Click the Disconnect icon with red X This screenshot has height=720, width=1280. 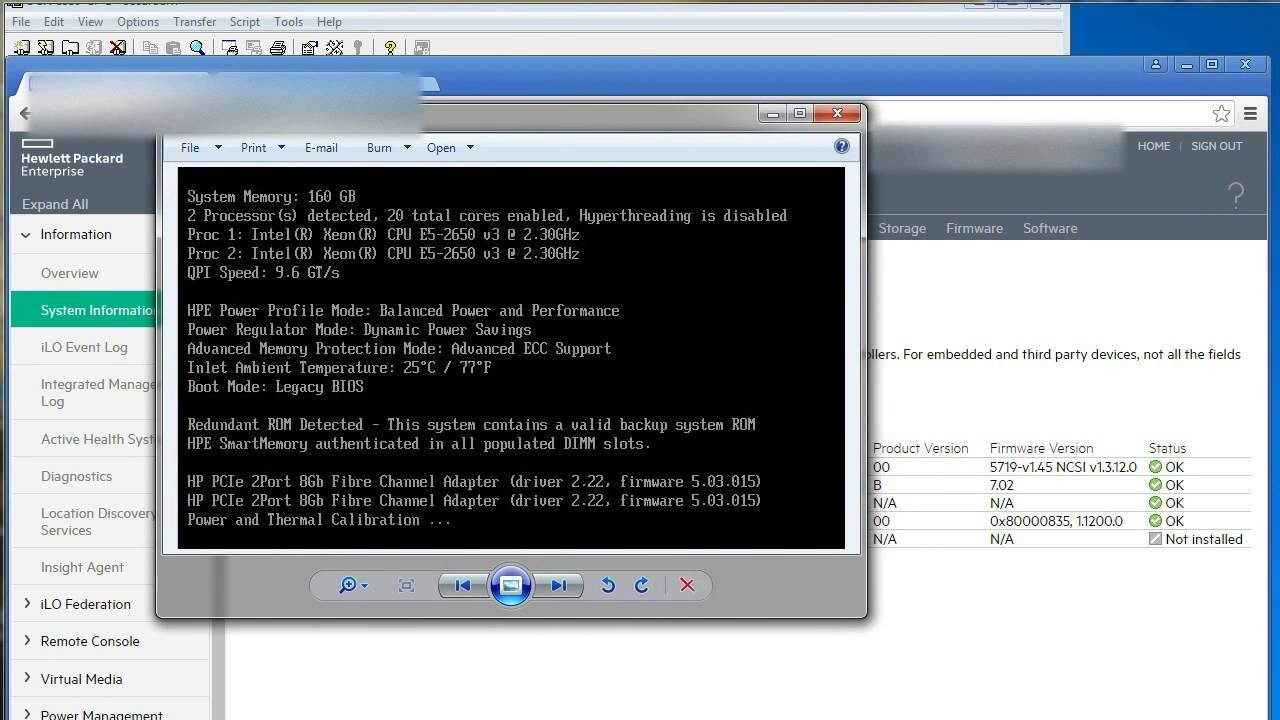pyautogui.click(x=118, y=47)
